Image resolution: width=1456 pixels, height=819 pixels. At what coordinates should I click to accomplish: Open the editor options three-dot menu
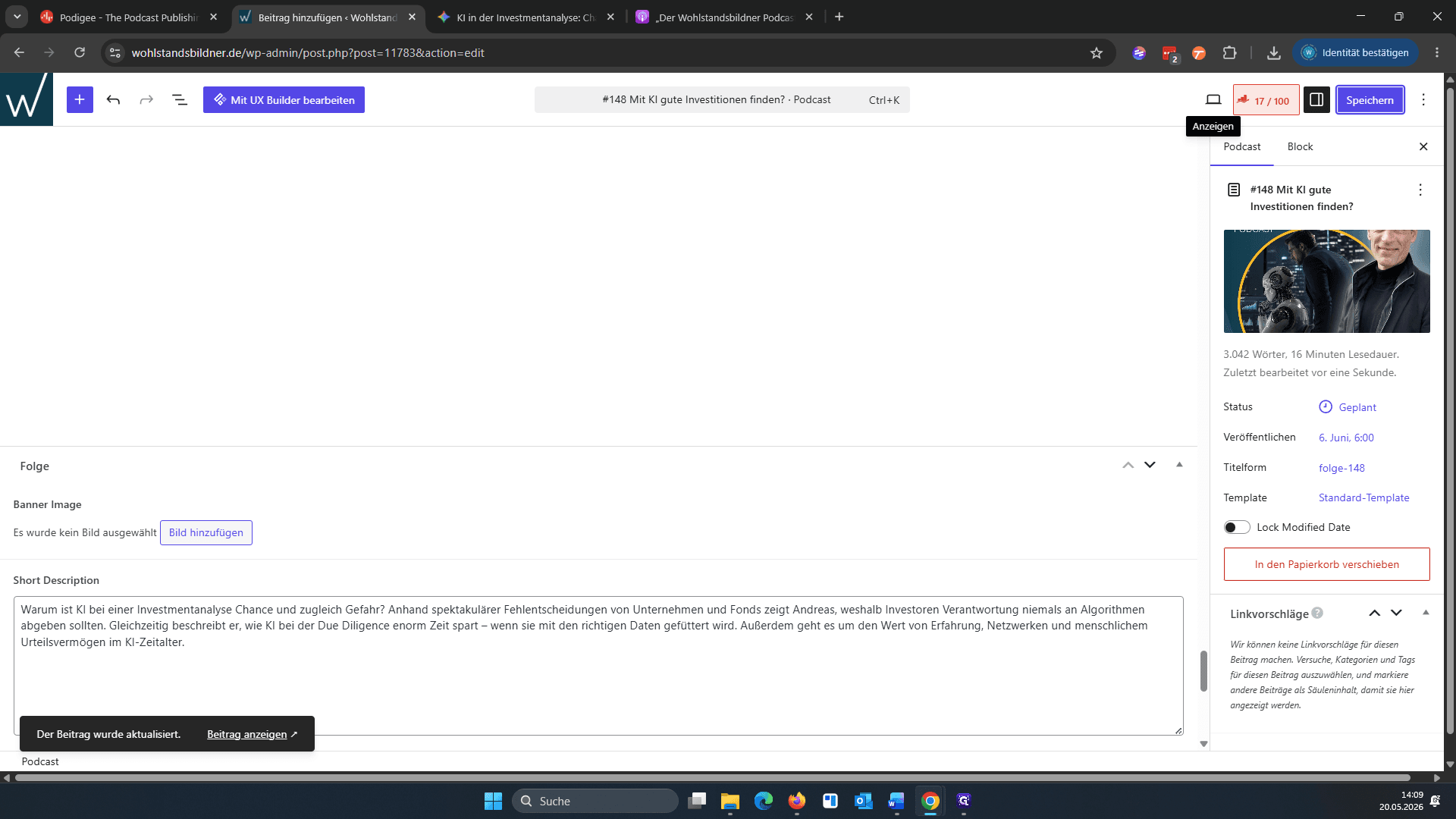point(1423,99)
